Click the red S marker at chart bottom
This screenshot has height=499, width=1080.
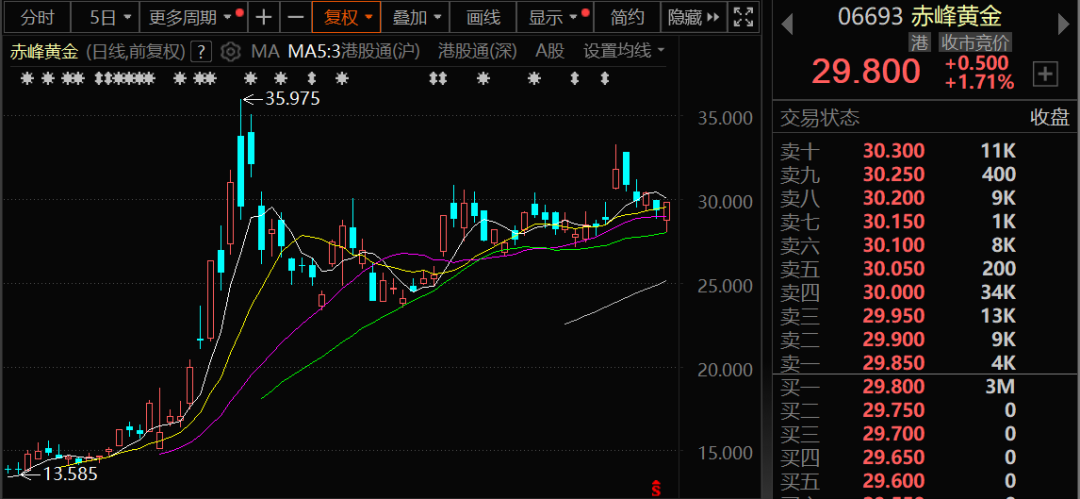tap(656, 488)
